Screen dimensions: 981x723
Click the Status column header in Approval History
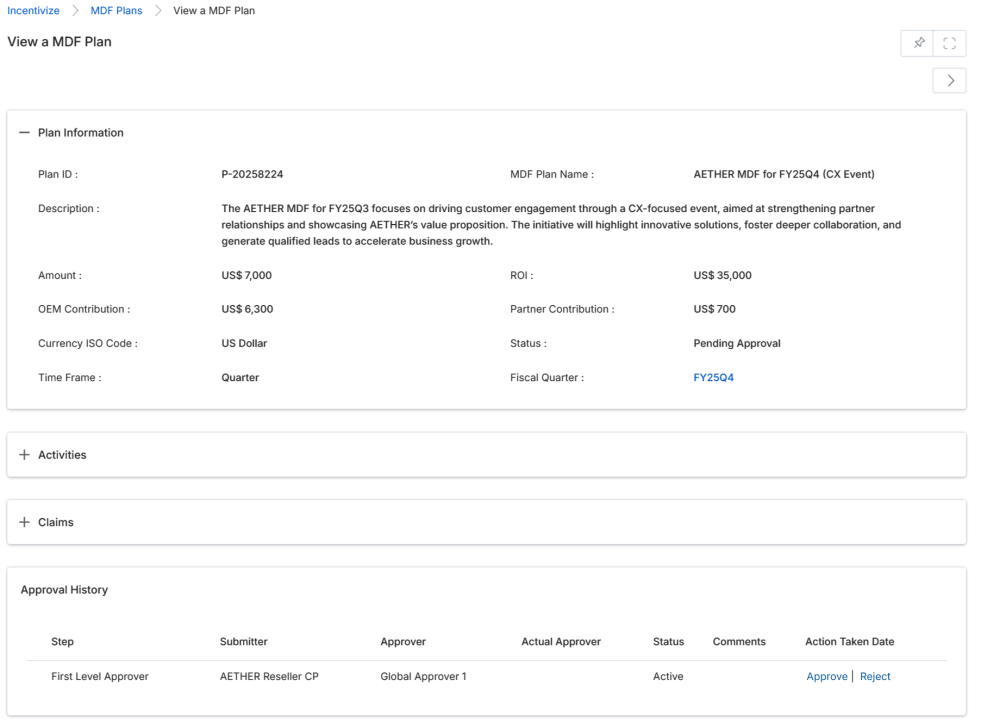[x=668, y=642]
